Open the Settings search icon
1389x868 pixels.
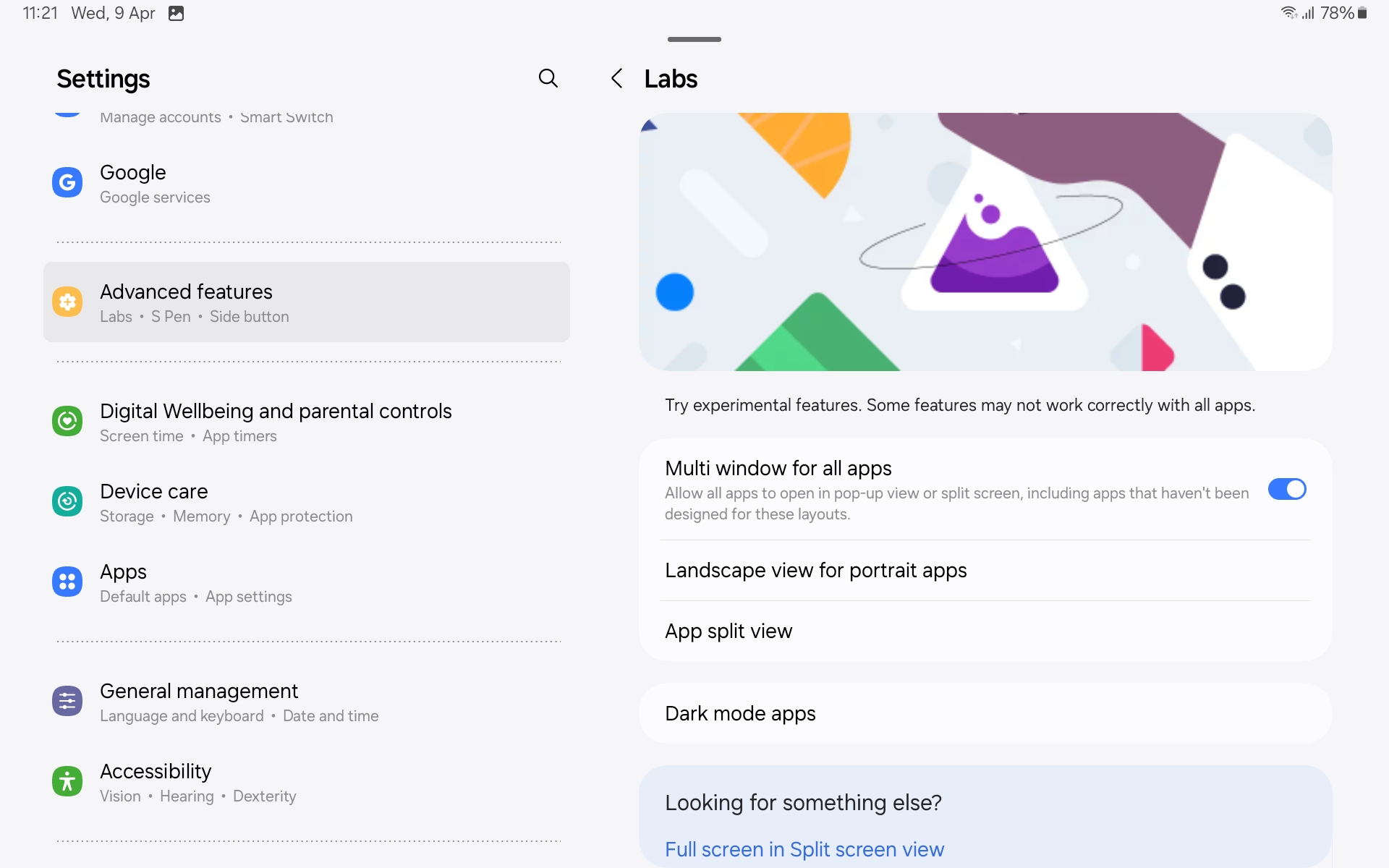548,78
